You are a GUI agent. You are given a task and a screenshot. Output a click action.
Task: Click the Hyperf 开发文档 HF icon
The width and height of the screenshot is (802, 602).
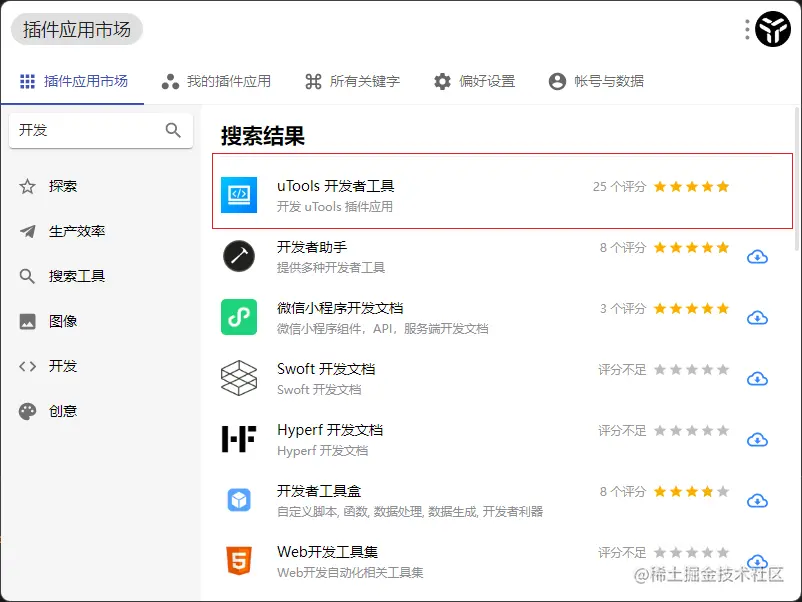[239, 439]
